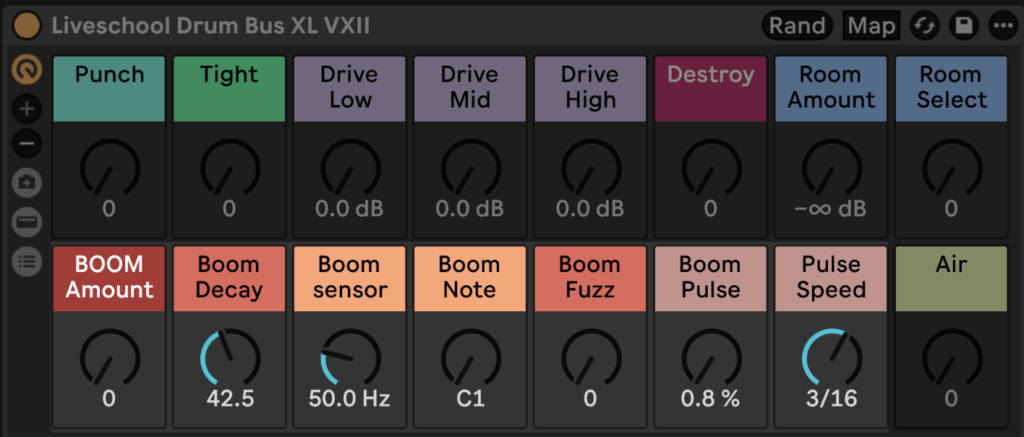Viewport: 1024px width, 437px height.
Task: Click the Boom Note value C1
Action: tap(470, 398)
